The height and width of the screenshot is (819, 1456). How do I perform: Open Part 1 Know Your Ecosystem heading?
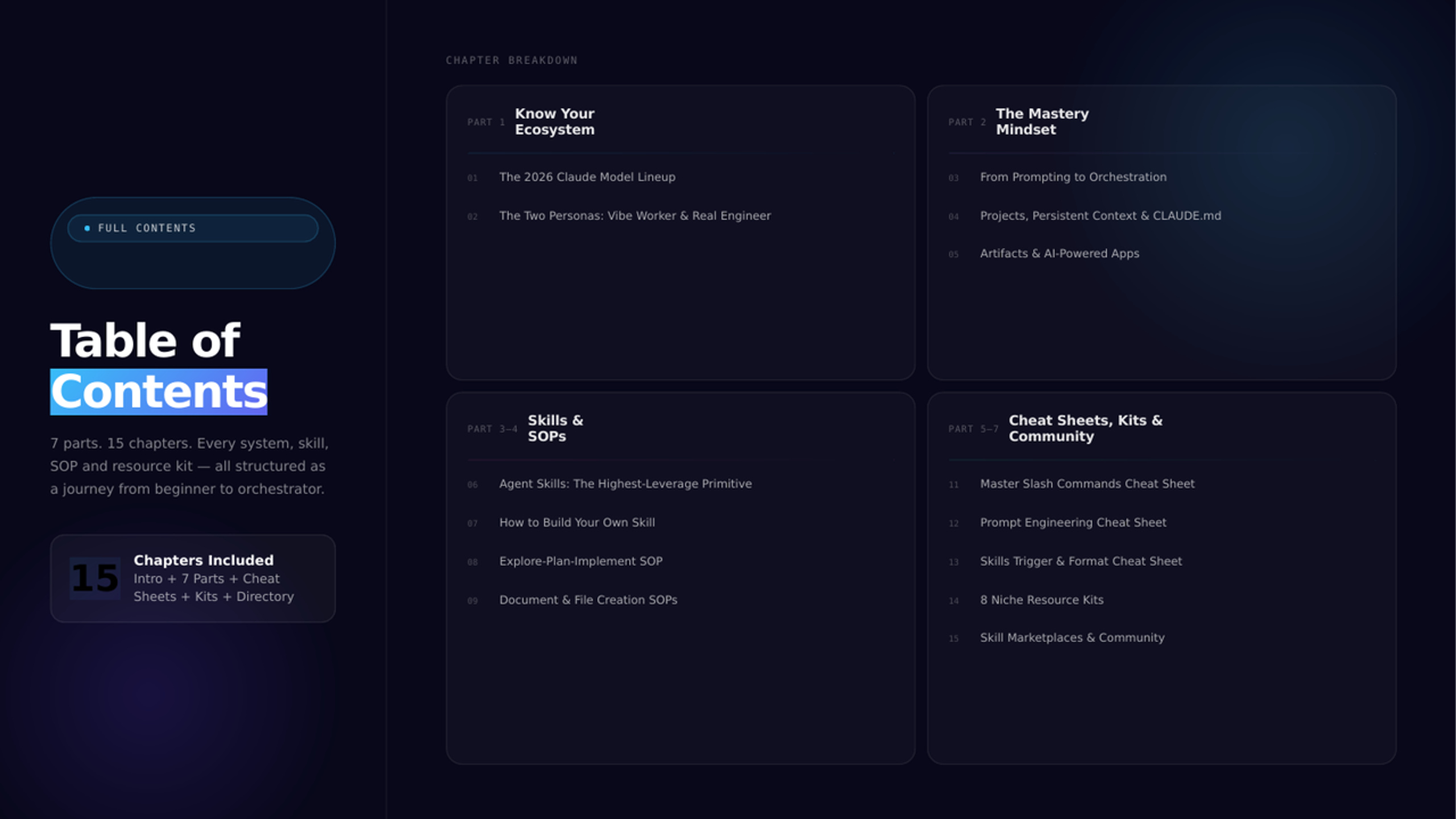555,122
